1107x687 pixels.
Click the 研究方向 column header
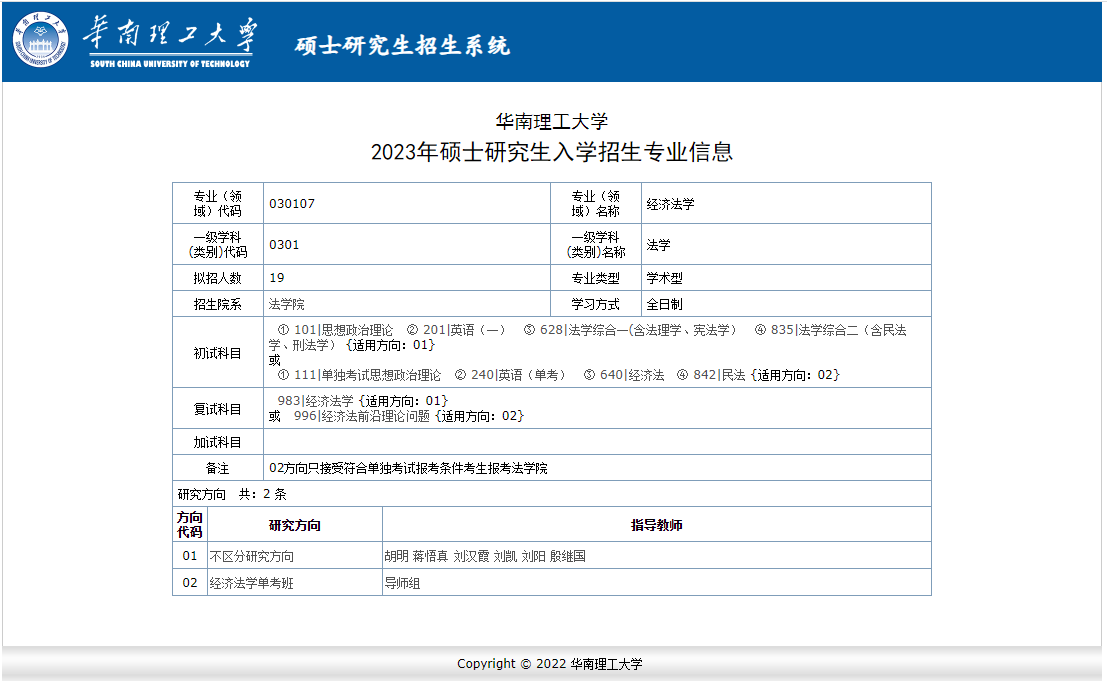(x=295, y=525)
